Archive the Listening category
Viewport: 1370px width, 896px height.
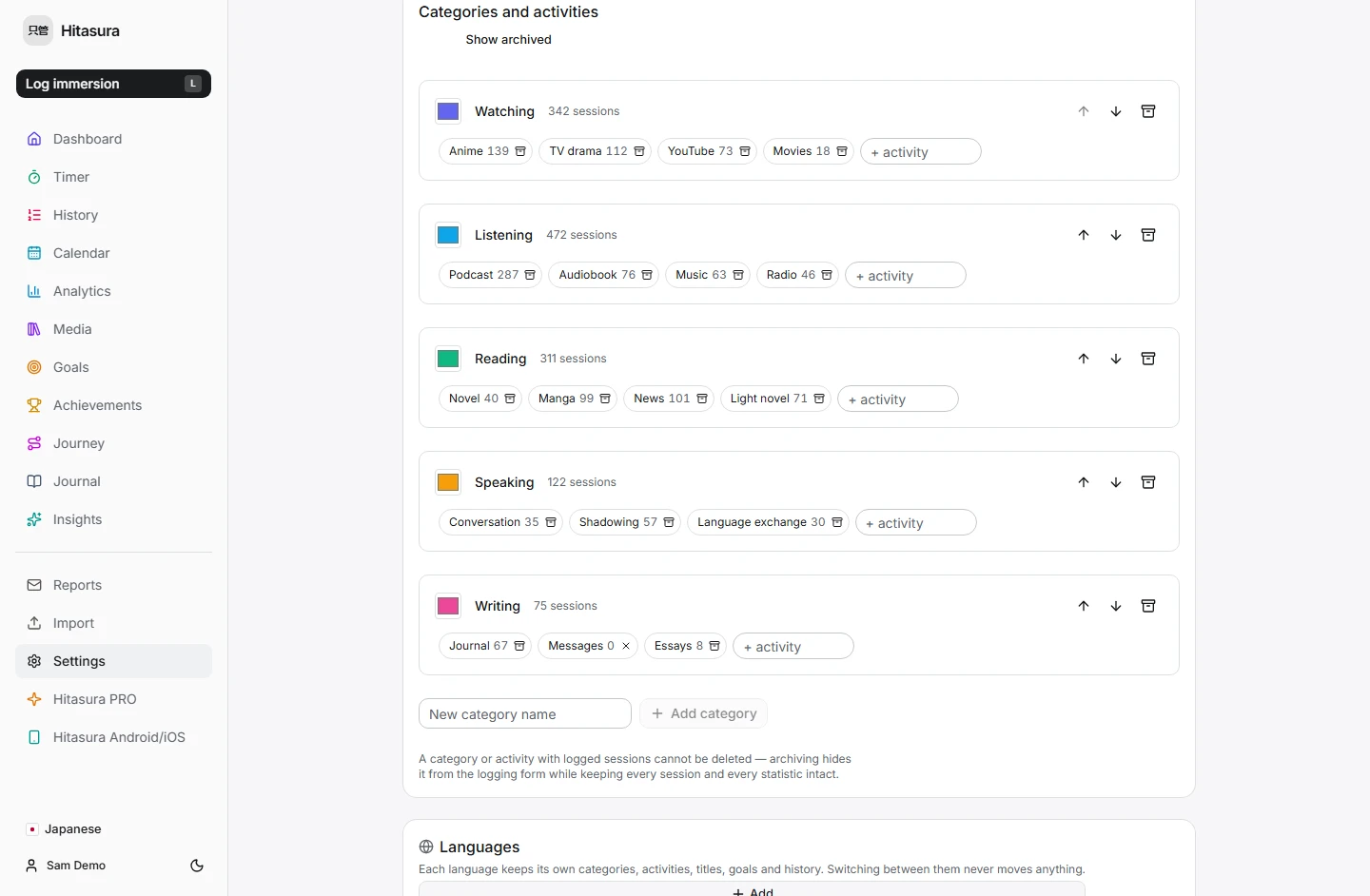pos(1148,235)
